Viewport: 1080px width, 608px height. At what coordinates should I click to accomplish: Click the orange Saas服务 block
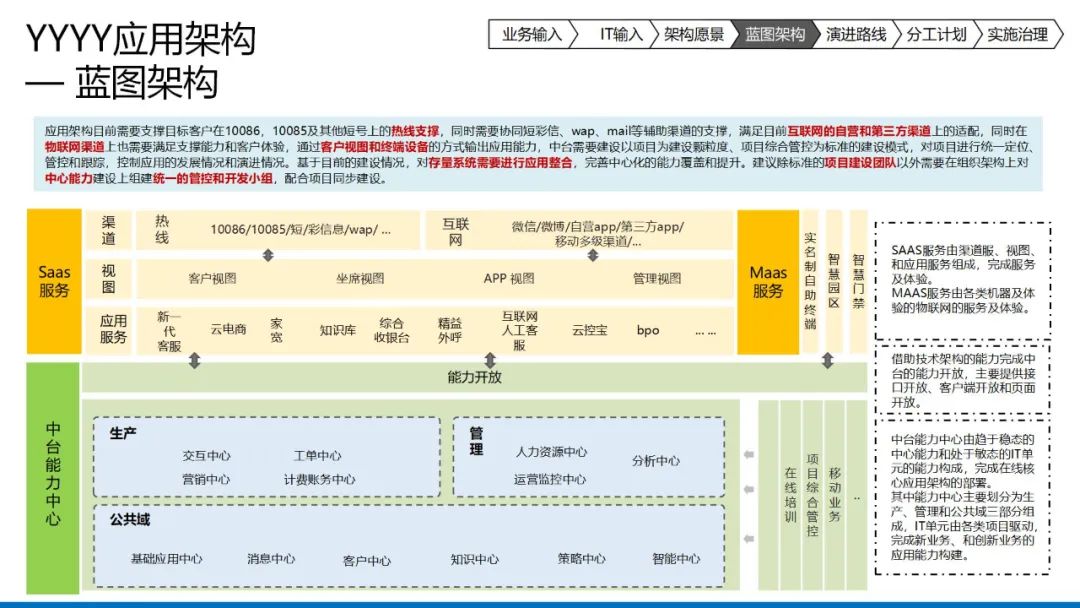pos(54,282)
